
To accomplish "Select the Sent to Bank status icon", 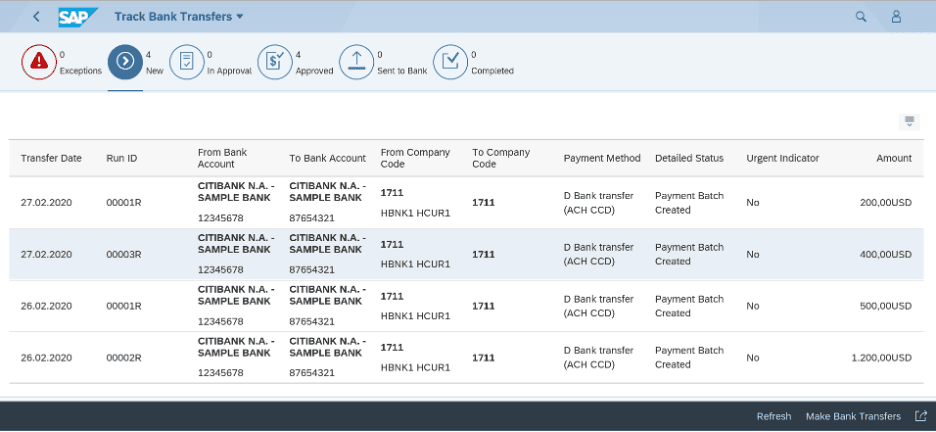I will 356,62.
